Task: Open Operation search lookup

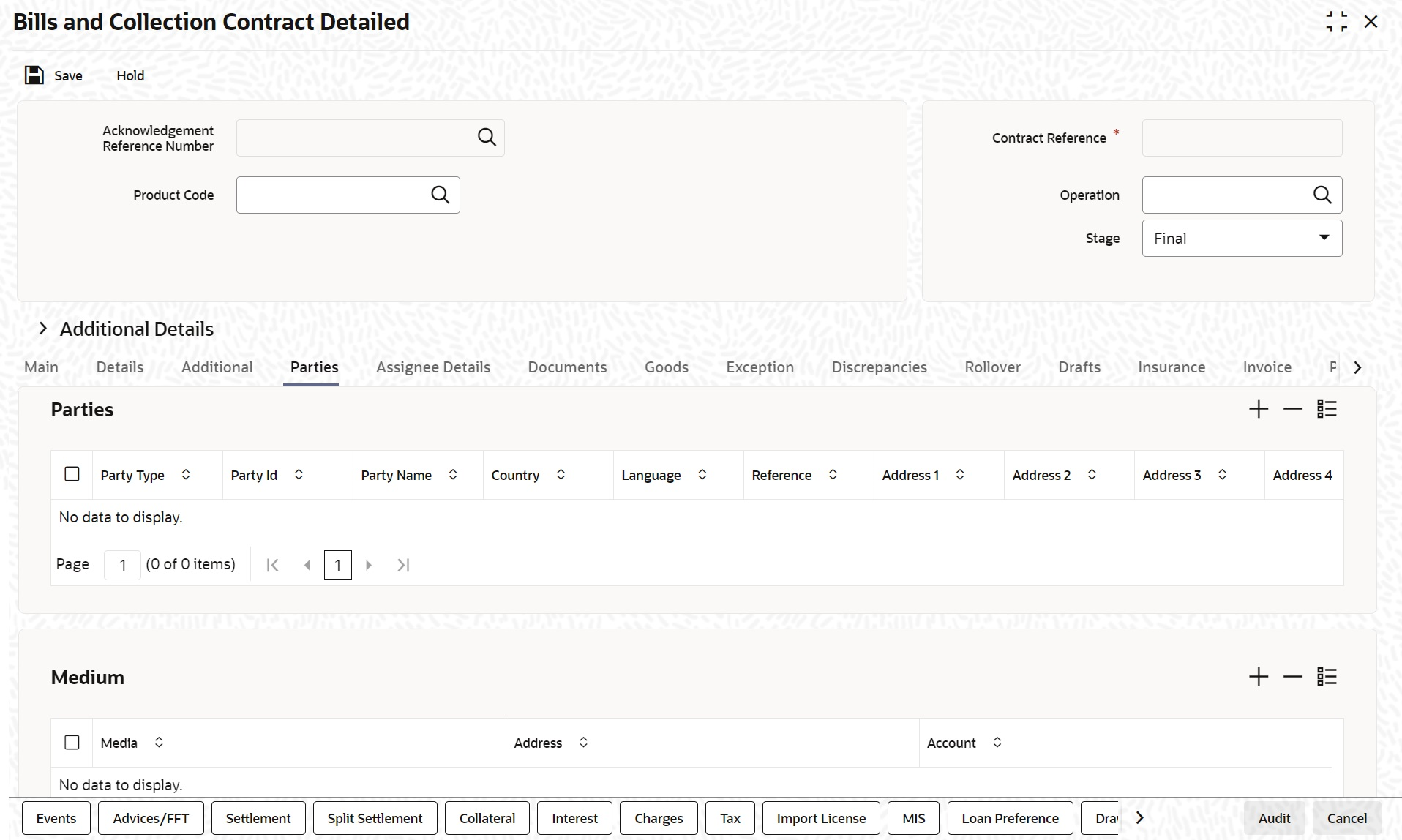Action: (1322, 195)
